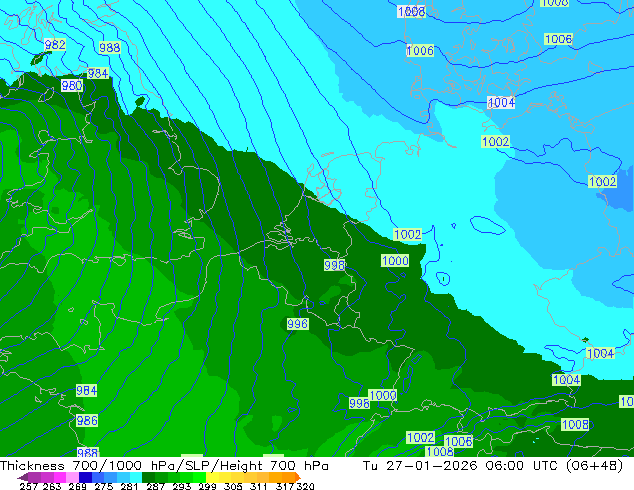Click the legend value 269
The width and height of the screenshot is (634, 490).
(78, 486)
